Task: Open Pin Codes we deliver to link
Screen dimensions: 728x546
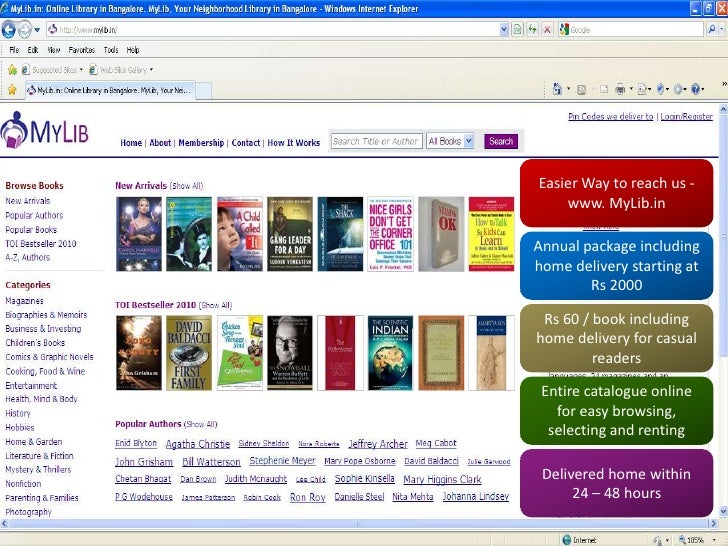Action: [611, 117]
